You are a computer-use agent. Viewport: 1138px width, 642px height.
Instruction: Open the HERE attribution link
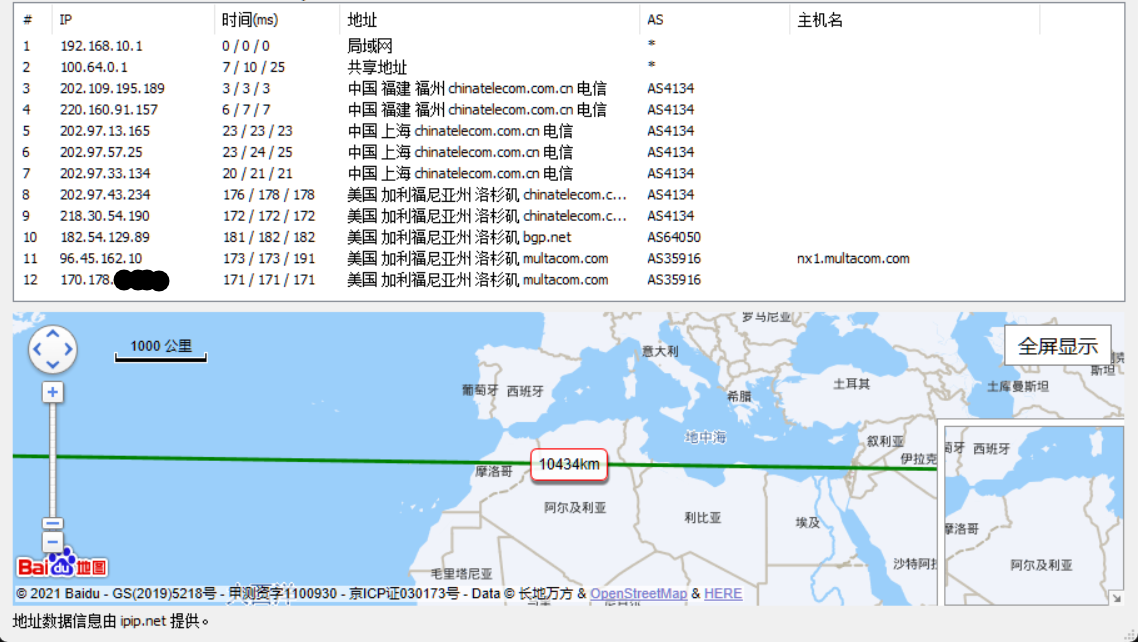click(723, 594)
